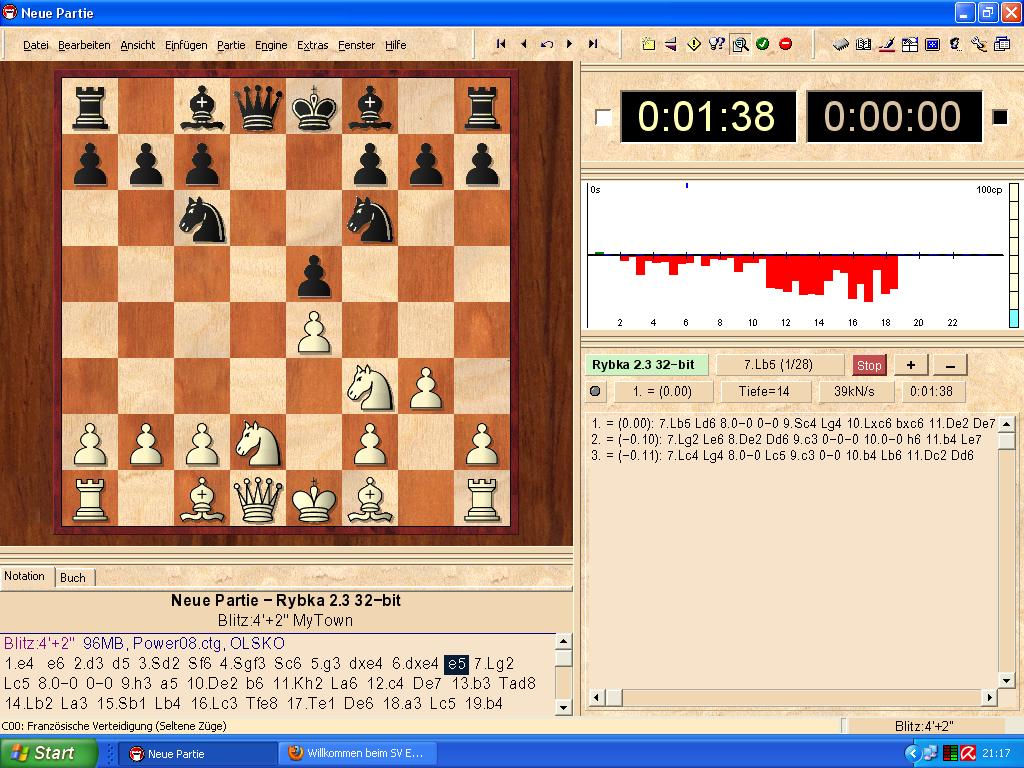
Task: Step back one move in the toolbar
Action: (523, 44)
